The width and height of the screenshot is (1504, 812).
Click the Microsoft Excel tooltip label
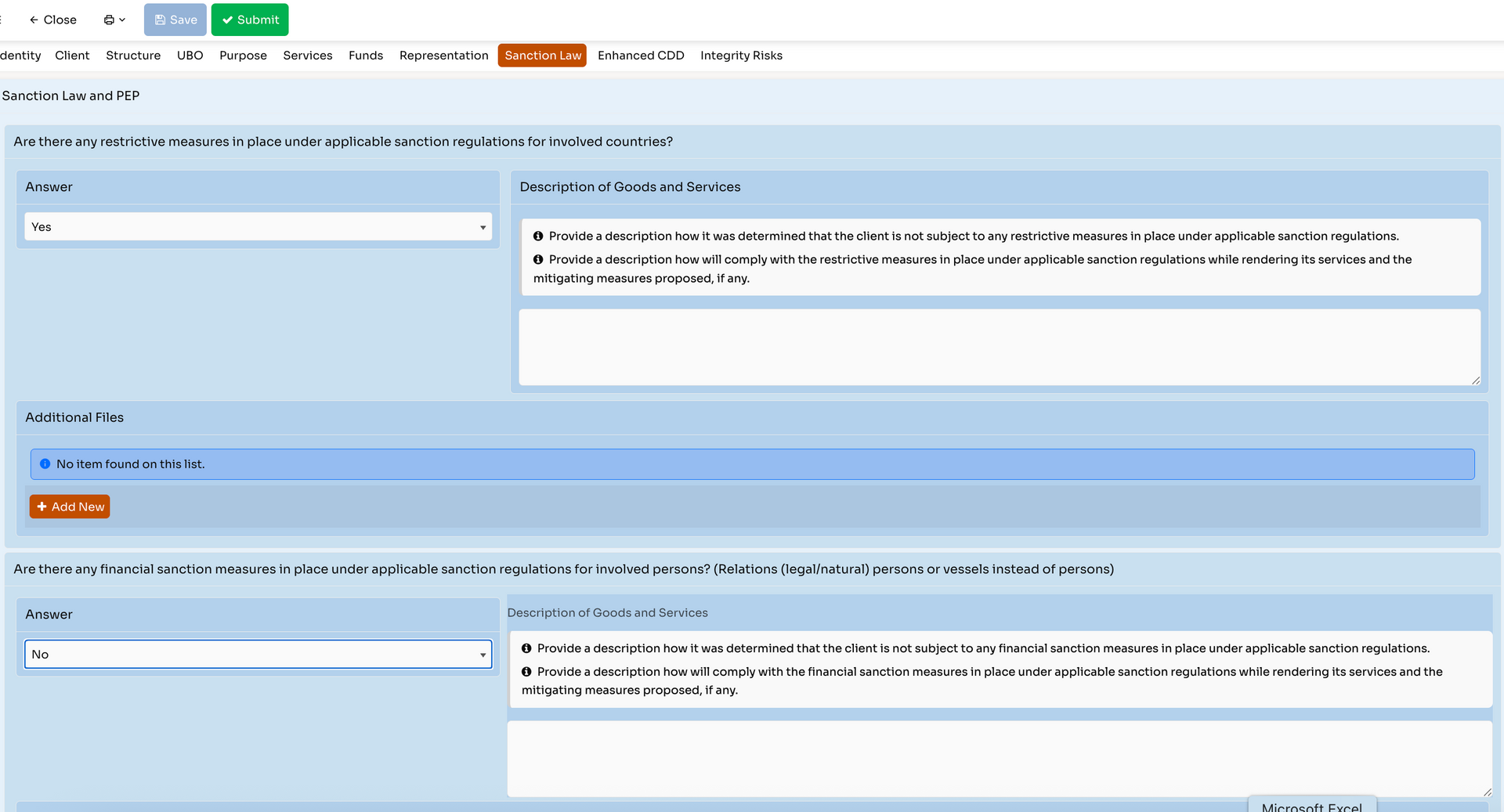click(1311, 807)
